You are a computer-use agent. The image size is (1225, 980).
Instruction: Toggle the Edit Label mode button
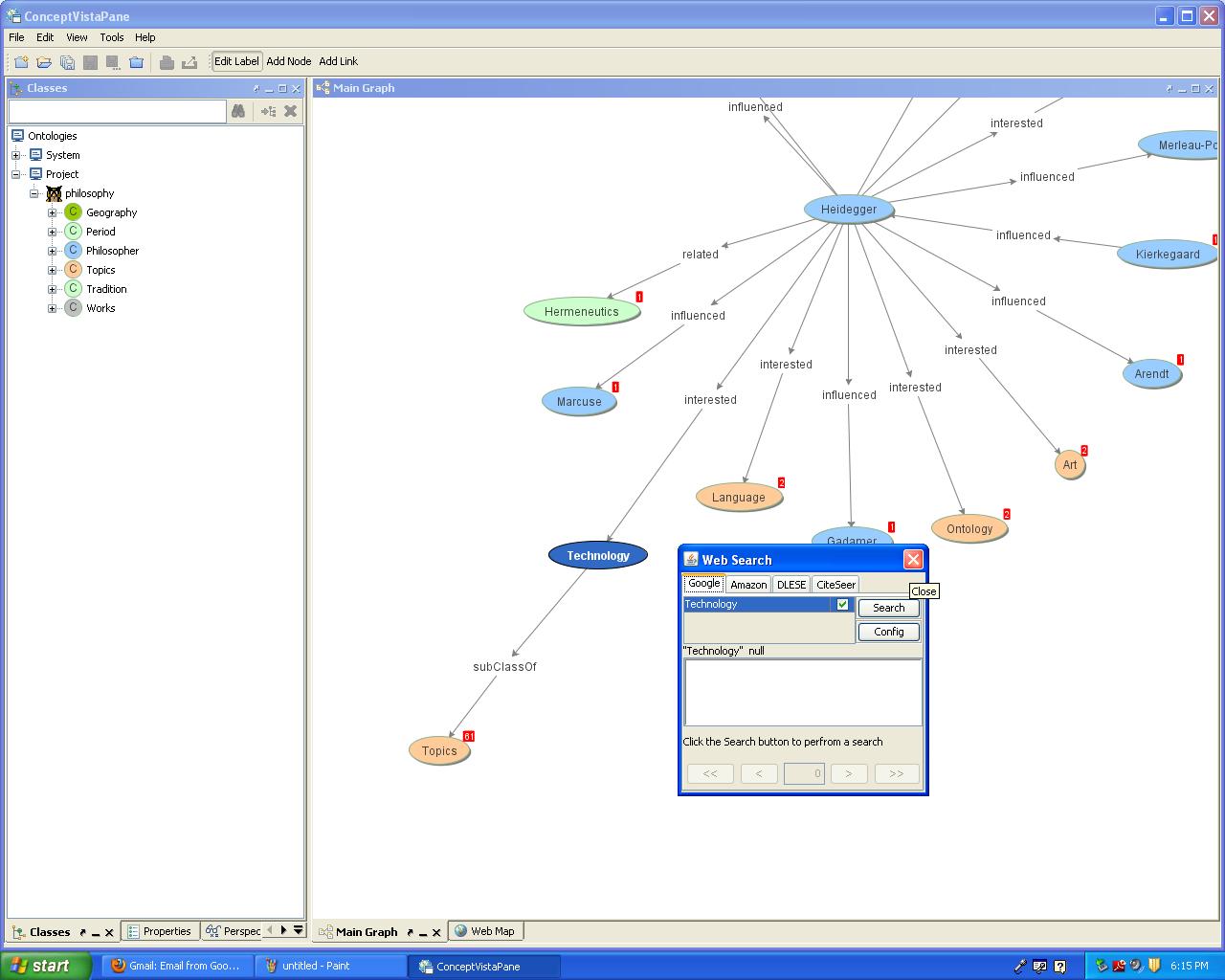coord(236,61)
